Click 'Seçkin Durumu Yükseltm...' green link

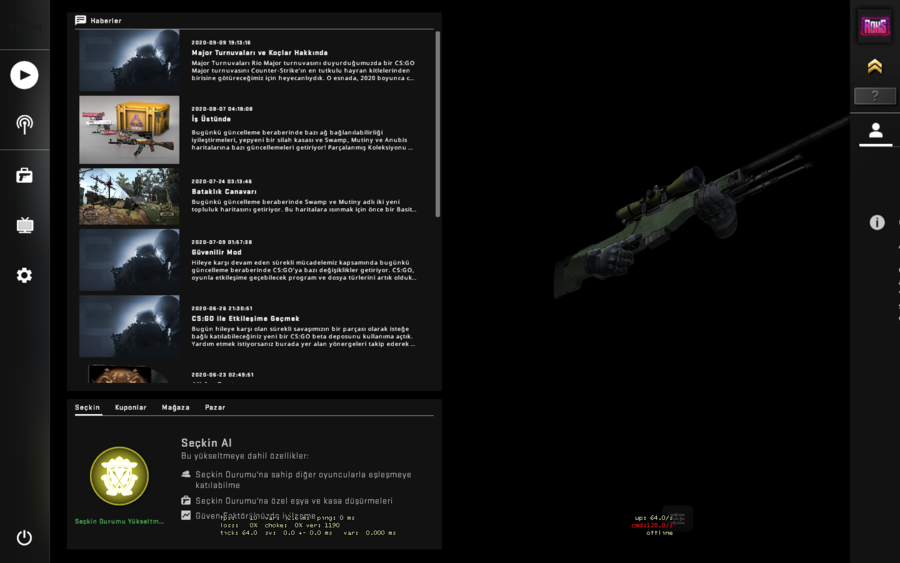[119, 522]
